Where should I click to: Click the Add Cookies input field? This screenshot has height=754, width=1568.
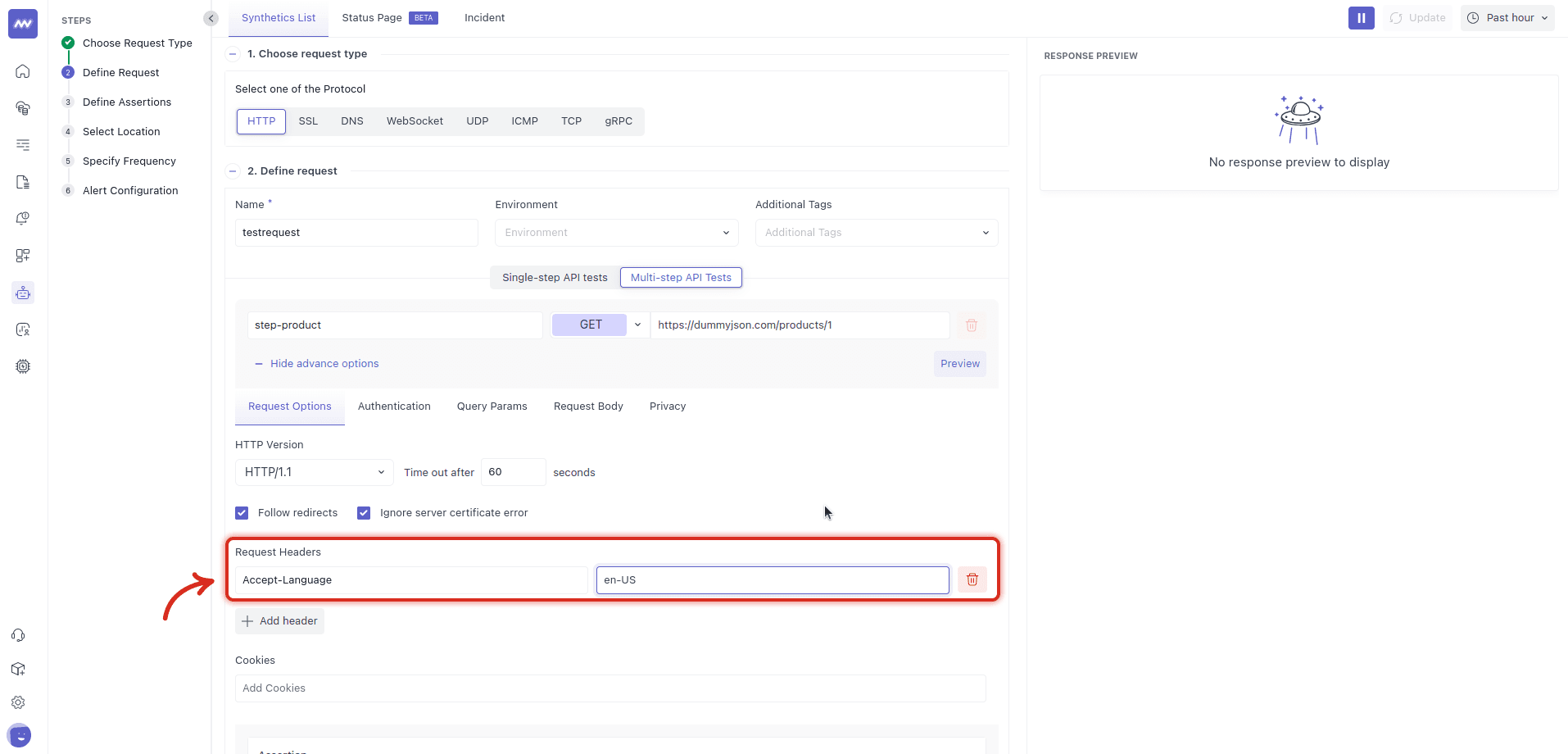tap(610, 688)
